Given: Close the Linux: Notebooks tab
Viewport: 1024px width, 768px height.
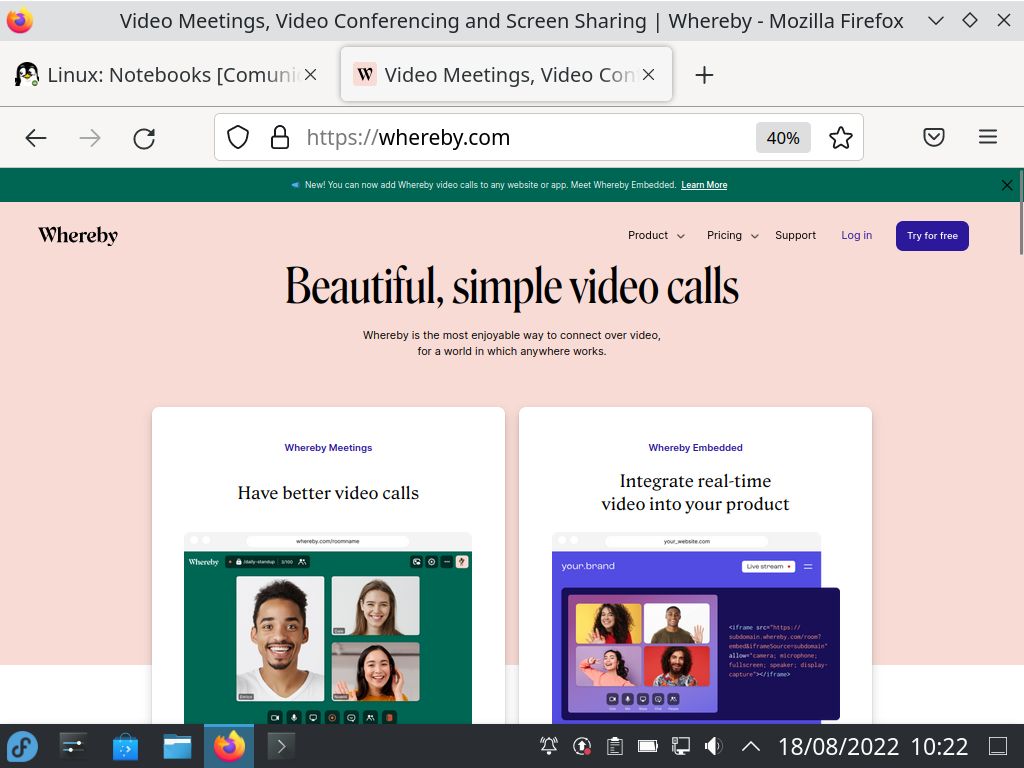Looking at the screenshot, I should 311,75.
